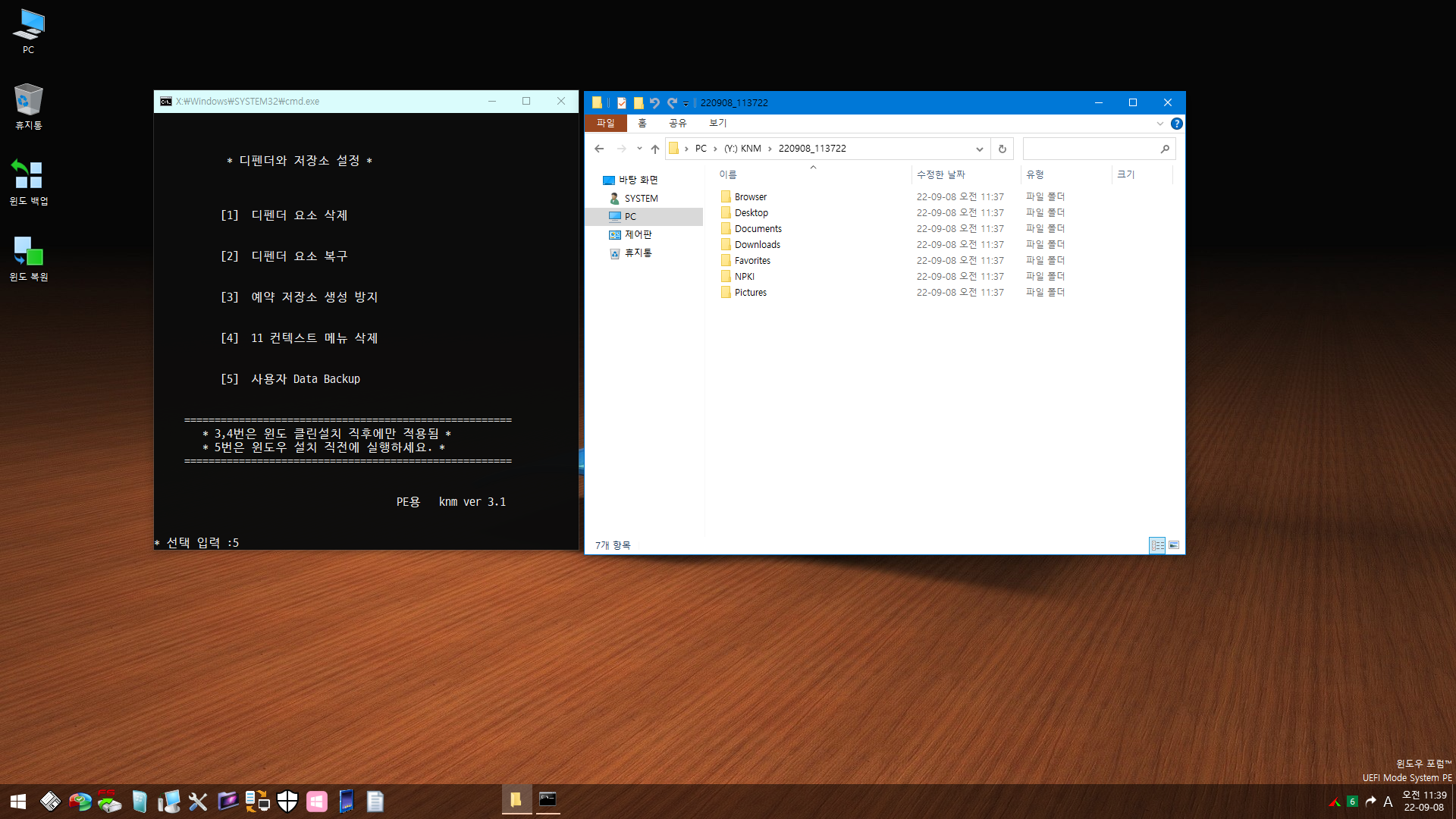Click Undo in Explorer title bar
This screenshot has width=1456, height=819.
pos(654,103)
